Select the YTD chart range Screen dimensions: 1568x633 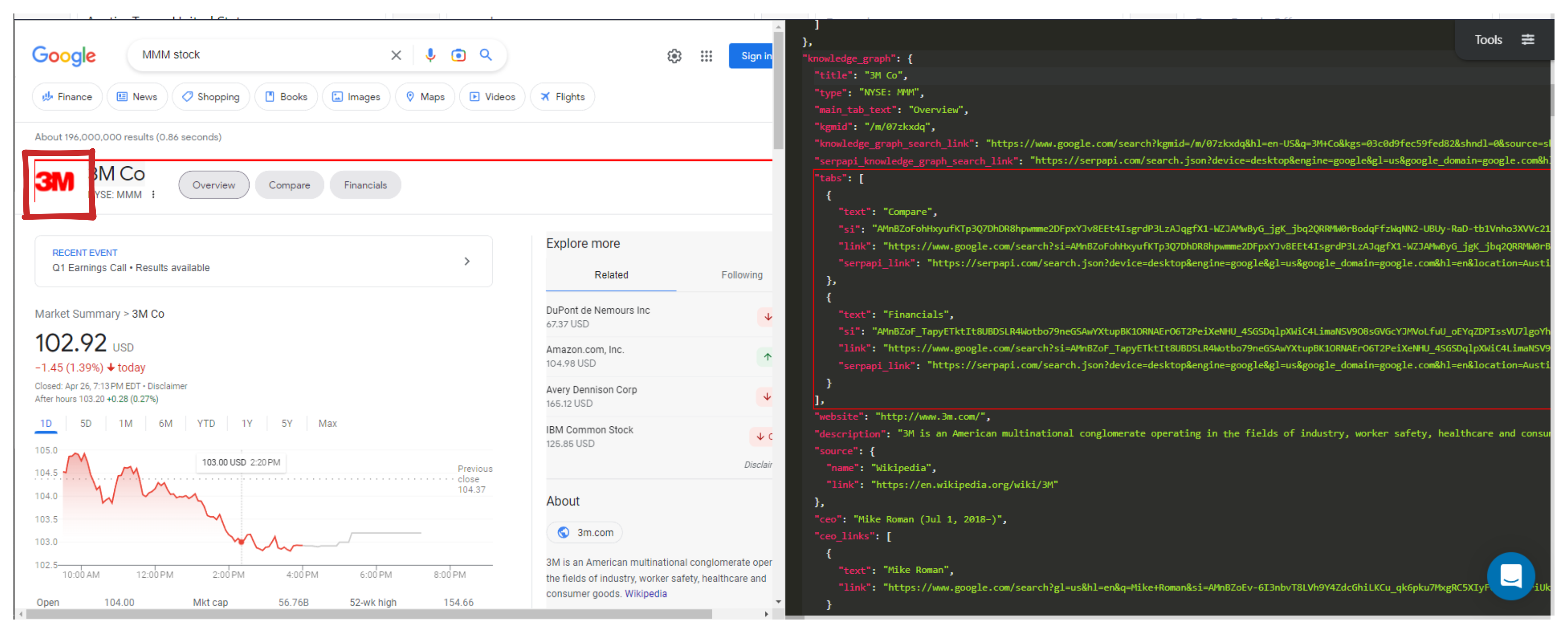pos(206,424)
